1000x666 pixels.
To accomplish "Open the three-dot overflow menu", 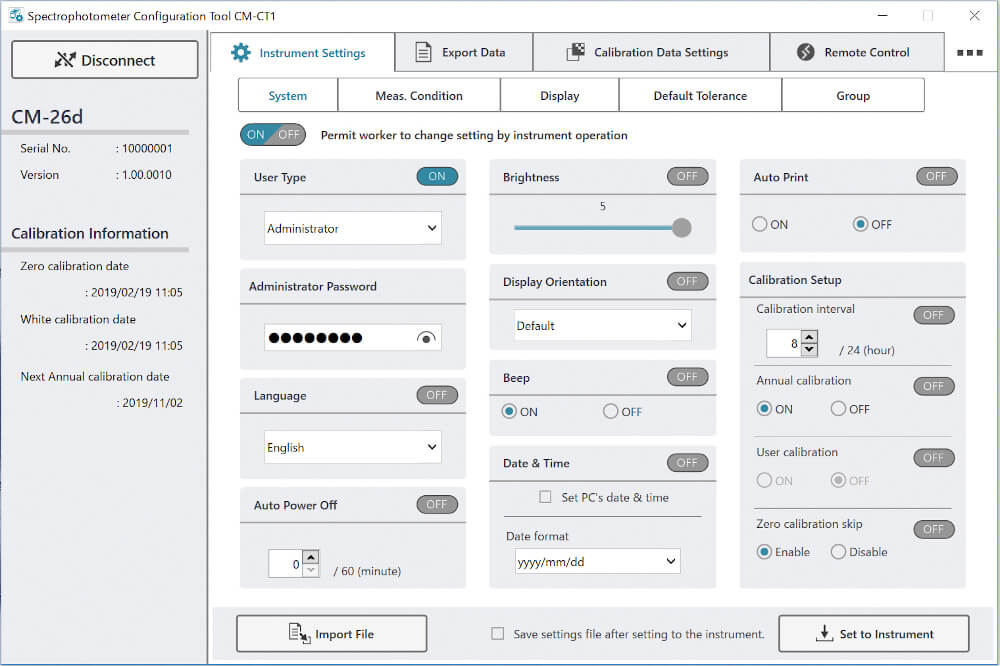I will pyautogui.click(x=969, y=53).
